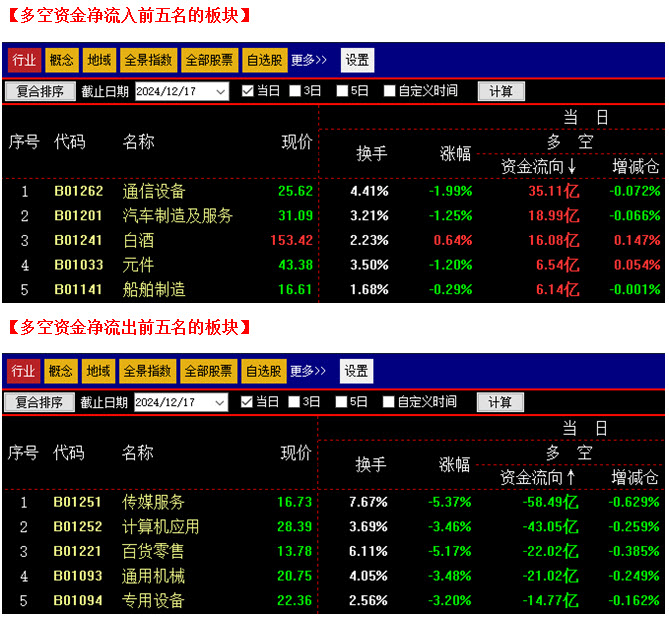The image size is (669, 621).
Task: Select row 专用设备 B01094
Action: pyautogui.click(x=333, y=601)
